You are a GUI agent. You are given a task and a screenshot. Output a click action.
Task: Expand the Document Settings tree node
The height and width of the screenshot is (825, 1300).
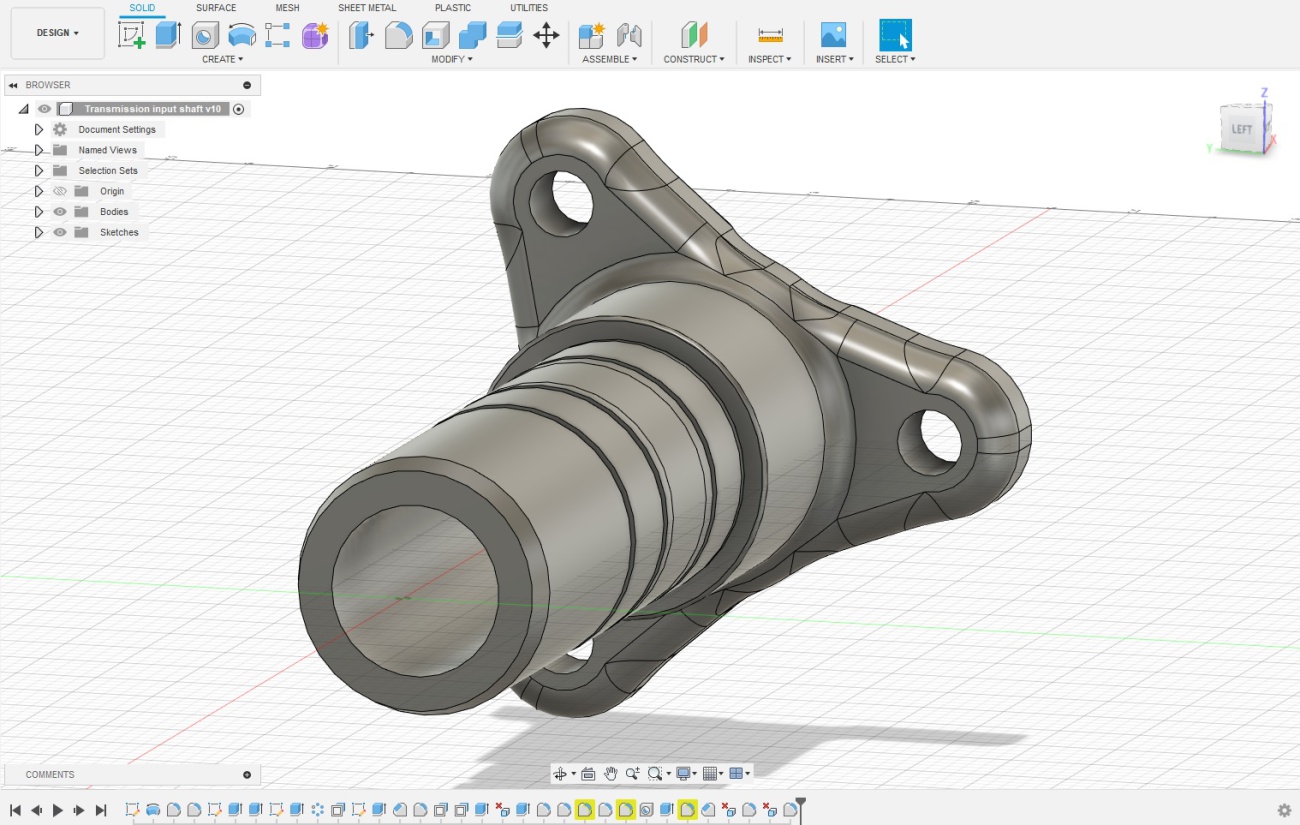pyautogui.click(x=39, y=130)
